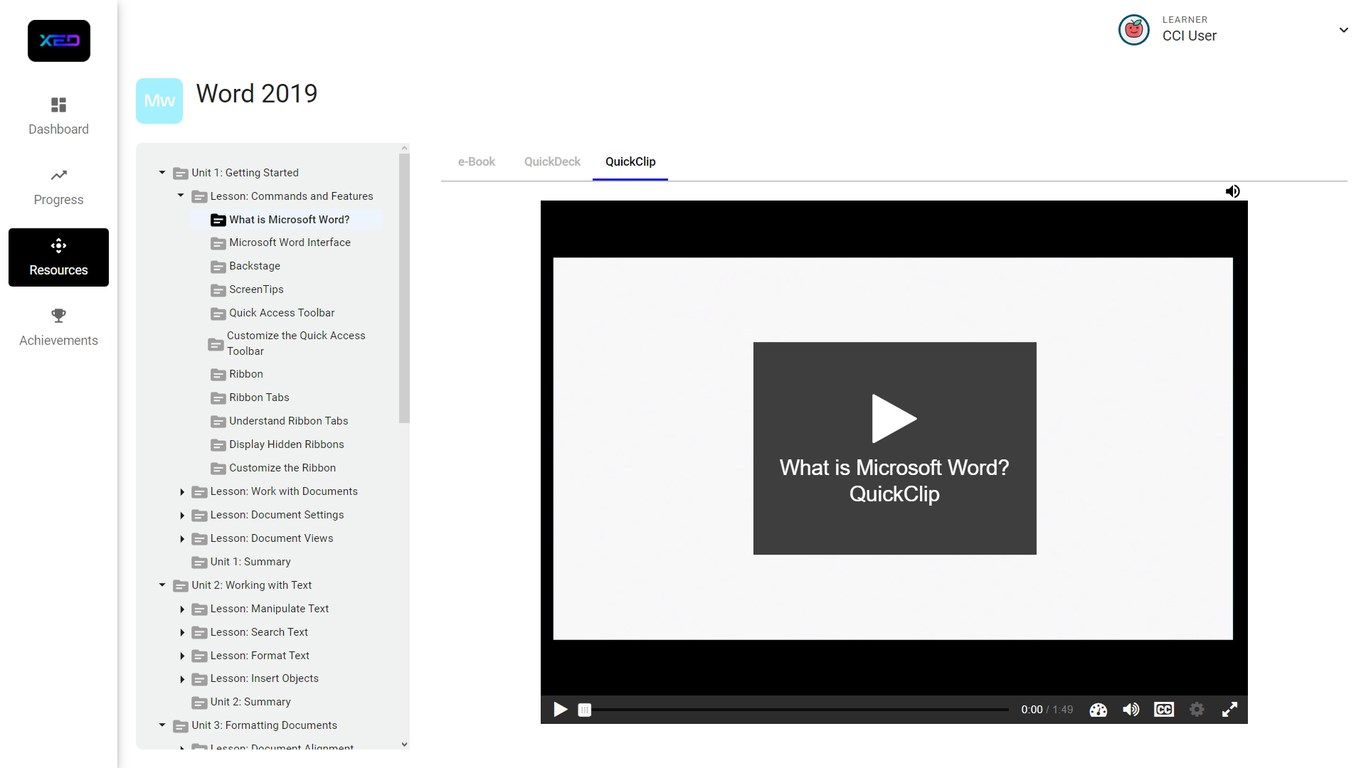Open Quick Access Toolbar topic
The height and width of the screenshot is (768, 1366).
[x=282, y=312]
